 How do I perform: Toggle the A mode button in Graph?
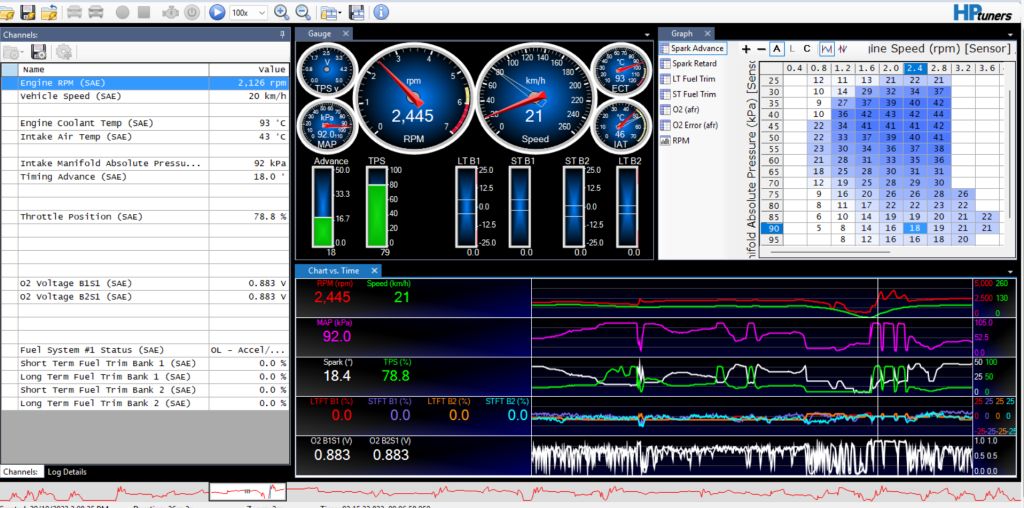click(x=777, y=48)
